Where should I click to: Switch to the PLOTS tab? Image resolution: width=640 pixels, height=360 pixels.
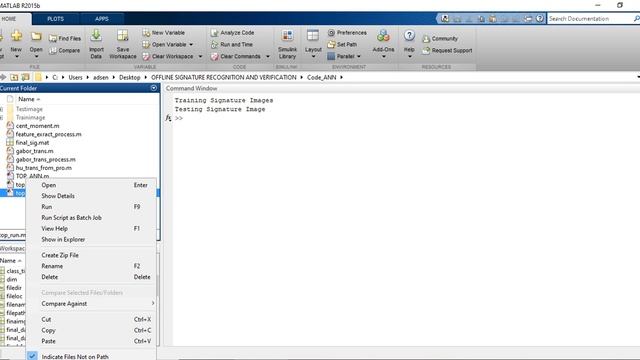click(56, 19)
